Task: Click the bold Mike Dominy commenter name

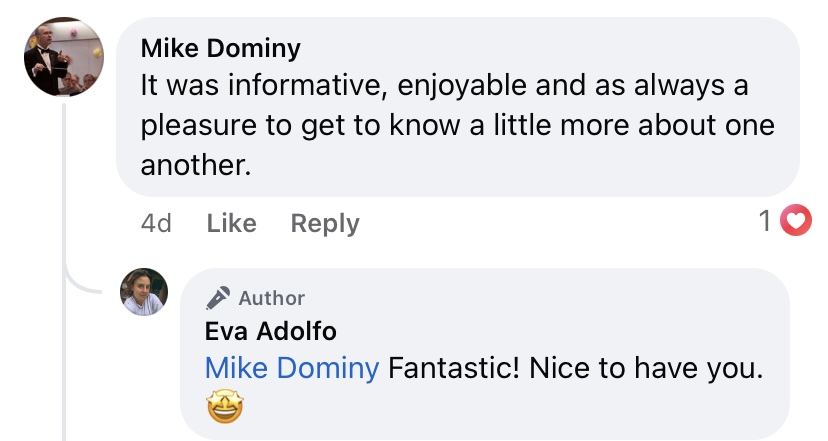Action: pos(221,48)
